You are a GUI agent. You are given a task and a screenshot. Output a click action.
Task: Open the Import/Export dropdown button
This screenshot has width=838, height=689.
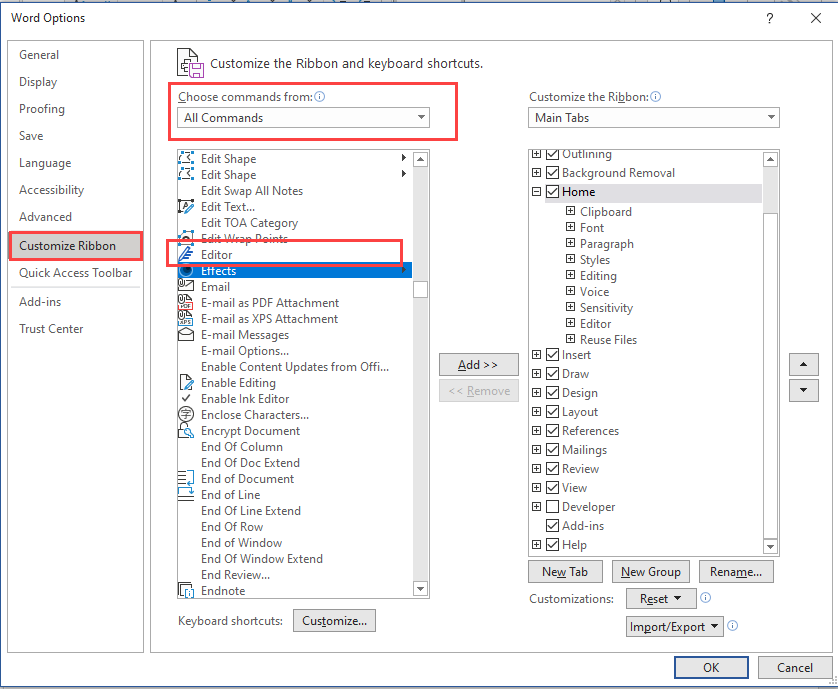tap(674, 626)
